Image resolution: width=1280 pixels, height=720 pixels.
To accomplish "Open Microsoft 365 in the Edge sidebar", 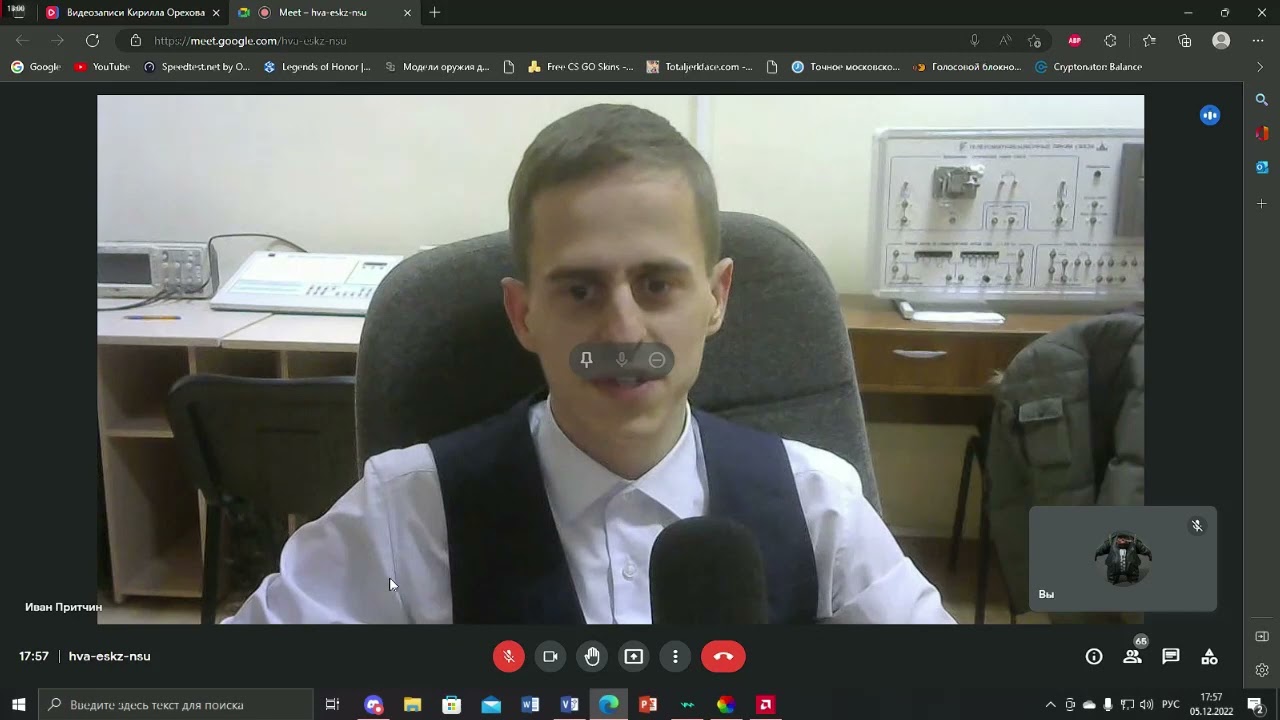I will tap(1262, 133).
